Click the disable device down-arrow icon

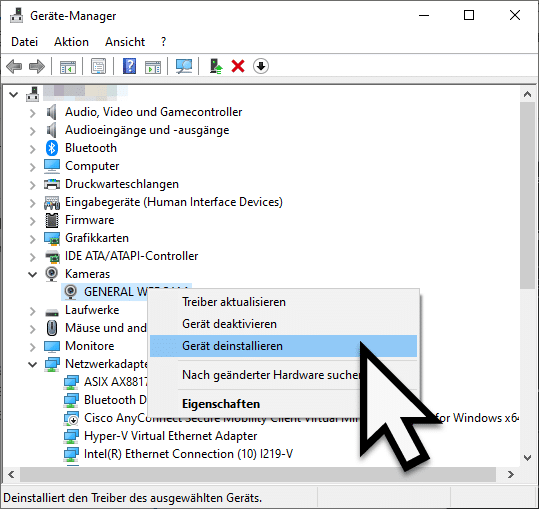261,66
